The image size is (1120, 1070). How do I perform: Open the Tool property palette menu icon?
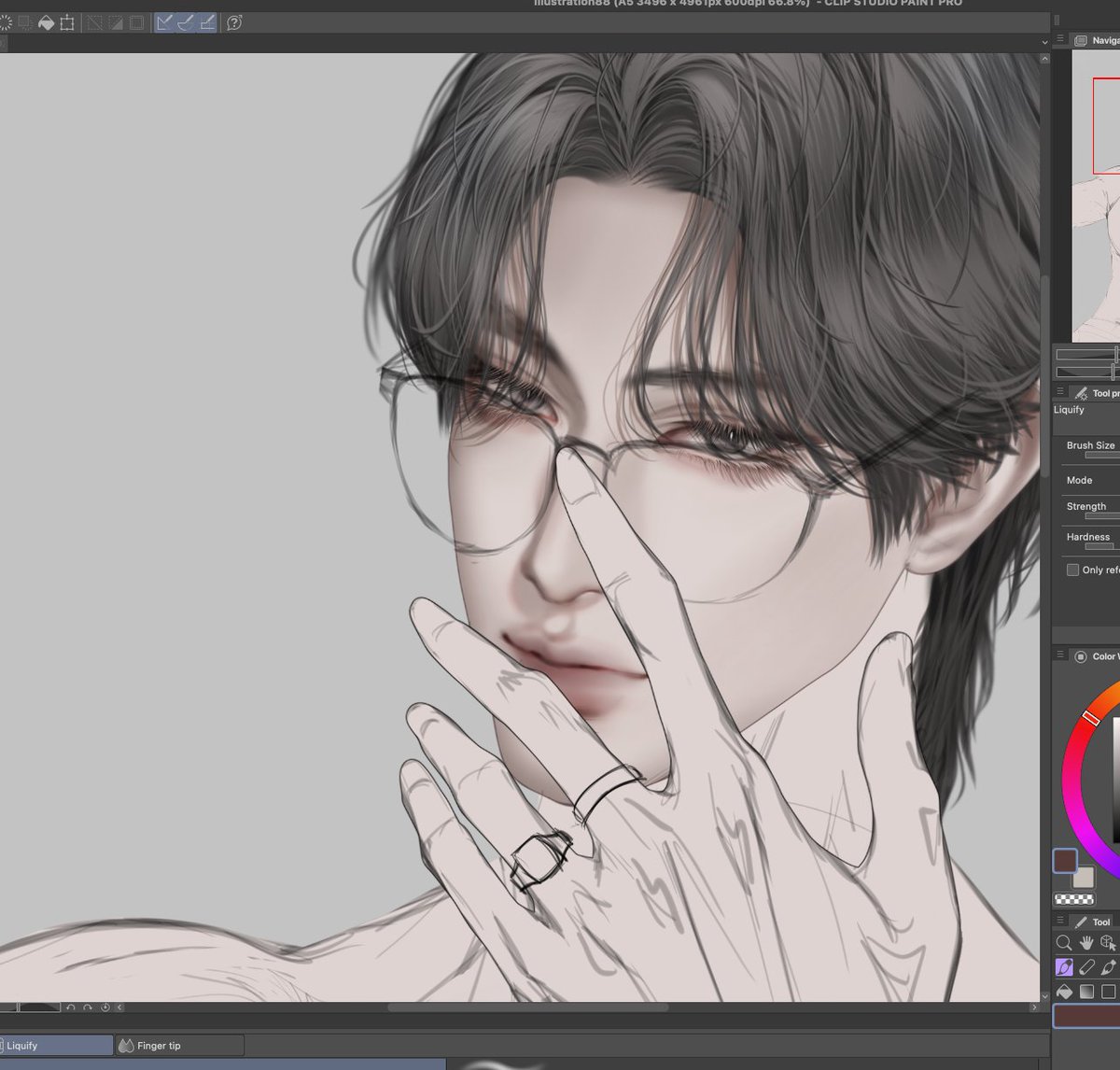pos(1060,393)
